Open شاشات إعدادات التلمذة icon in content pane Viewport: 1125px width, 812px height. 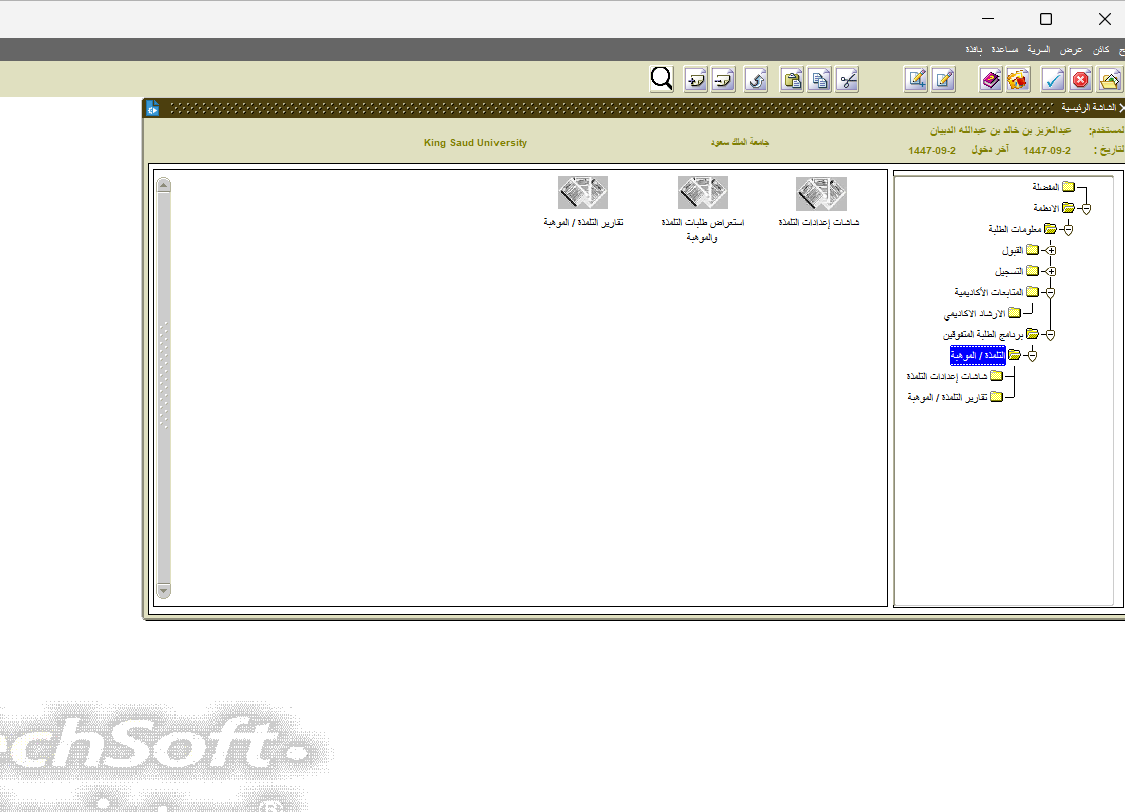(821, 194)
